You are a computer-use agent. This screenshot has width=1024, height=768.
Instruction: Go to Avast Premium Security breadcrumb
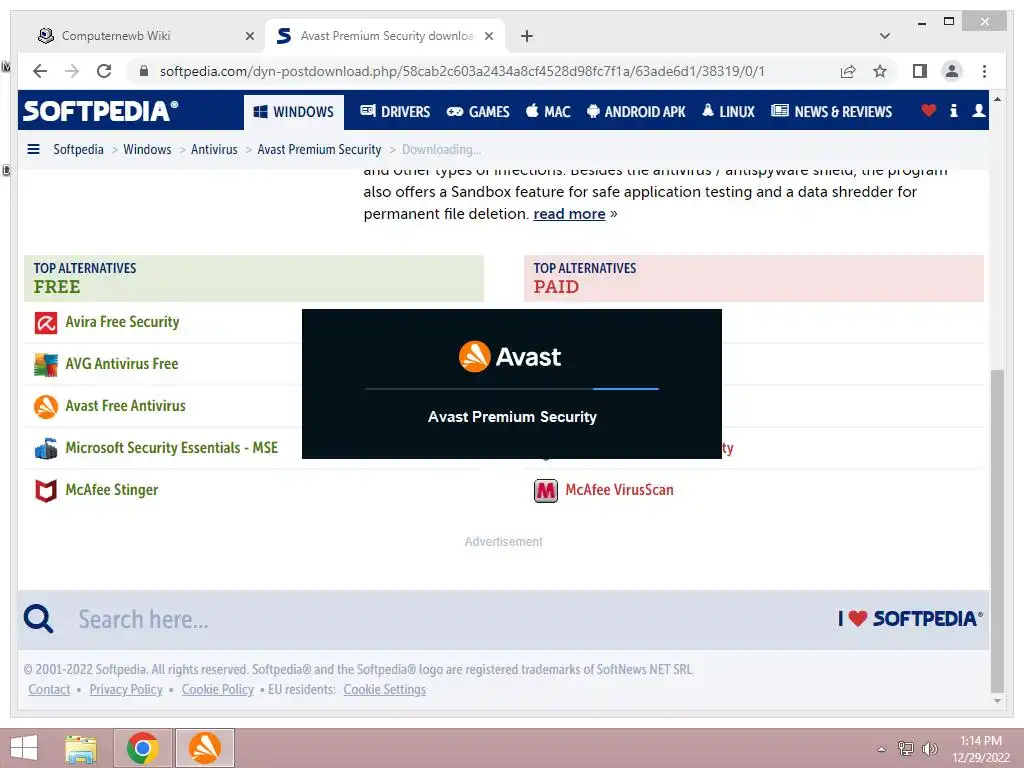pyautogui.click(x=319, y=150)
